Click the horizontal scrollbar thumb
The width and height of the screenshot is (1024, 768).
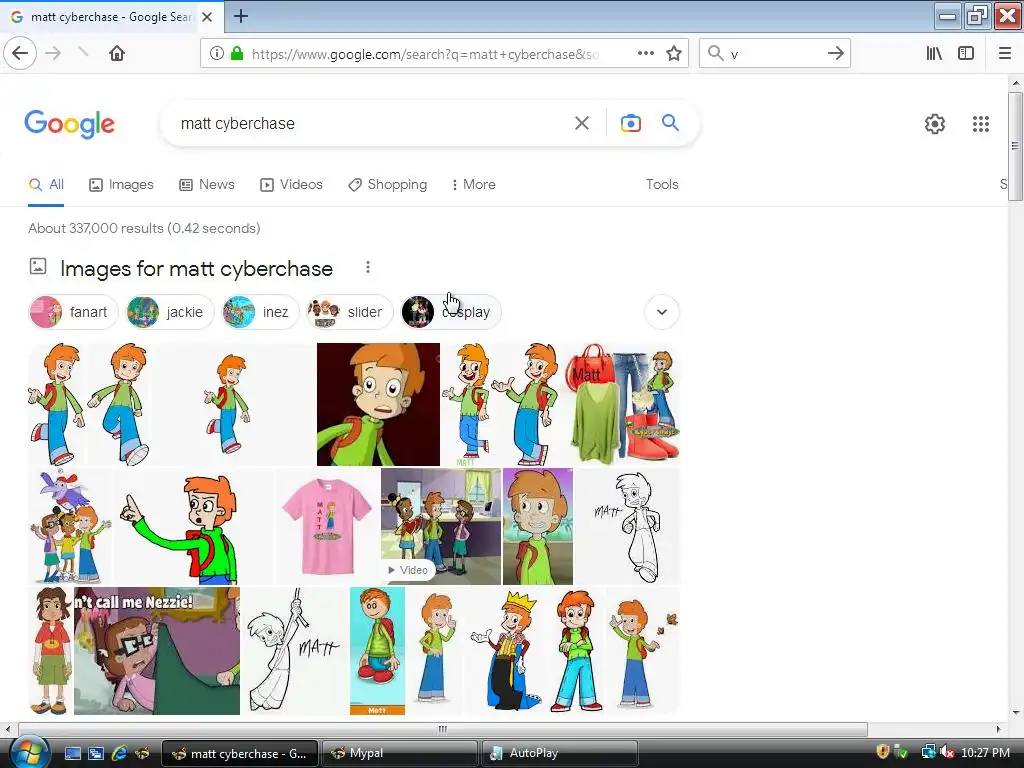point(443,729)
